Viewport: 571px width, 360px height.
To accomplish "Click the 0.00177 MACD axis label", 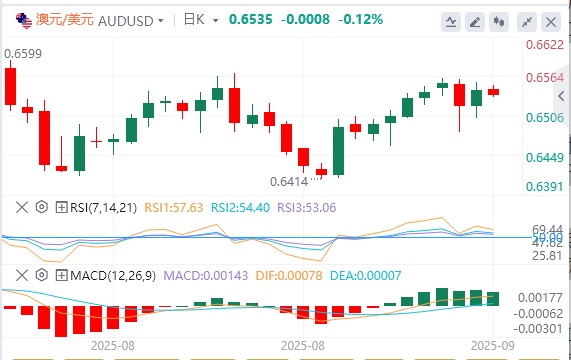I will coord(540,298).
